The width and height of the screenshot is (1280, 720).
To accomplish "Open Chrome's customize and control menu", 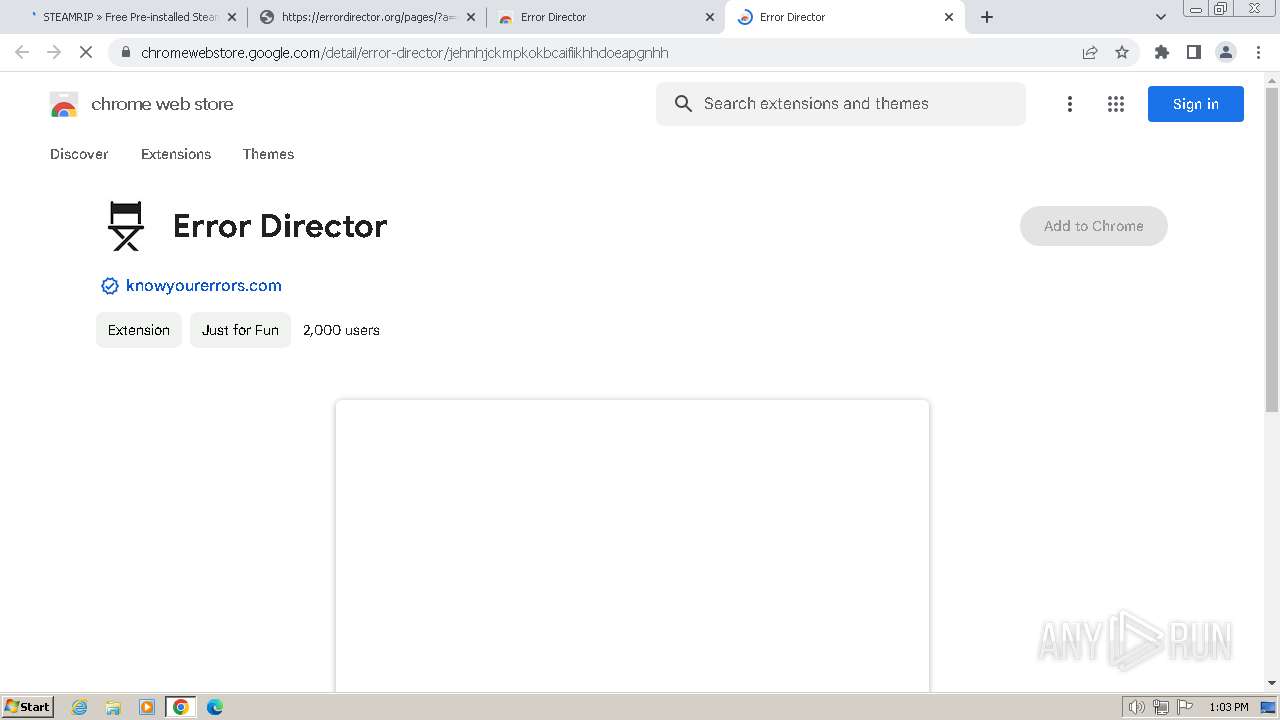I will 1259,53.
